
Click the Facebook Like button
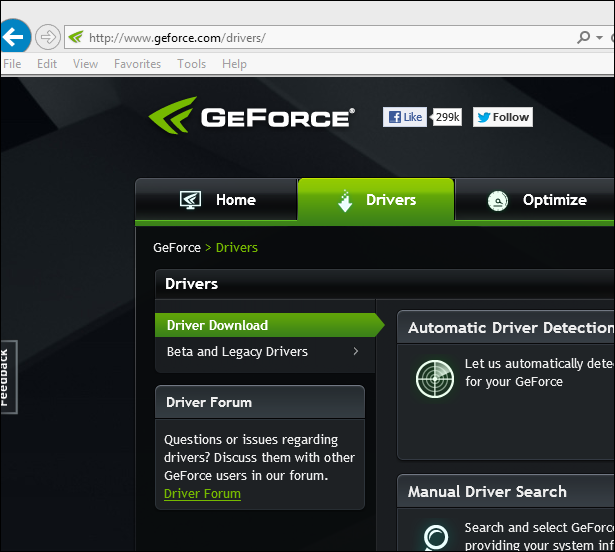405,117
